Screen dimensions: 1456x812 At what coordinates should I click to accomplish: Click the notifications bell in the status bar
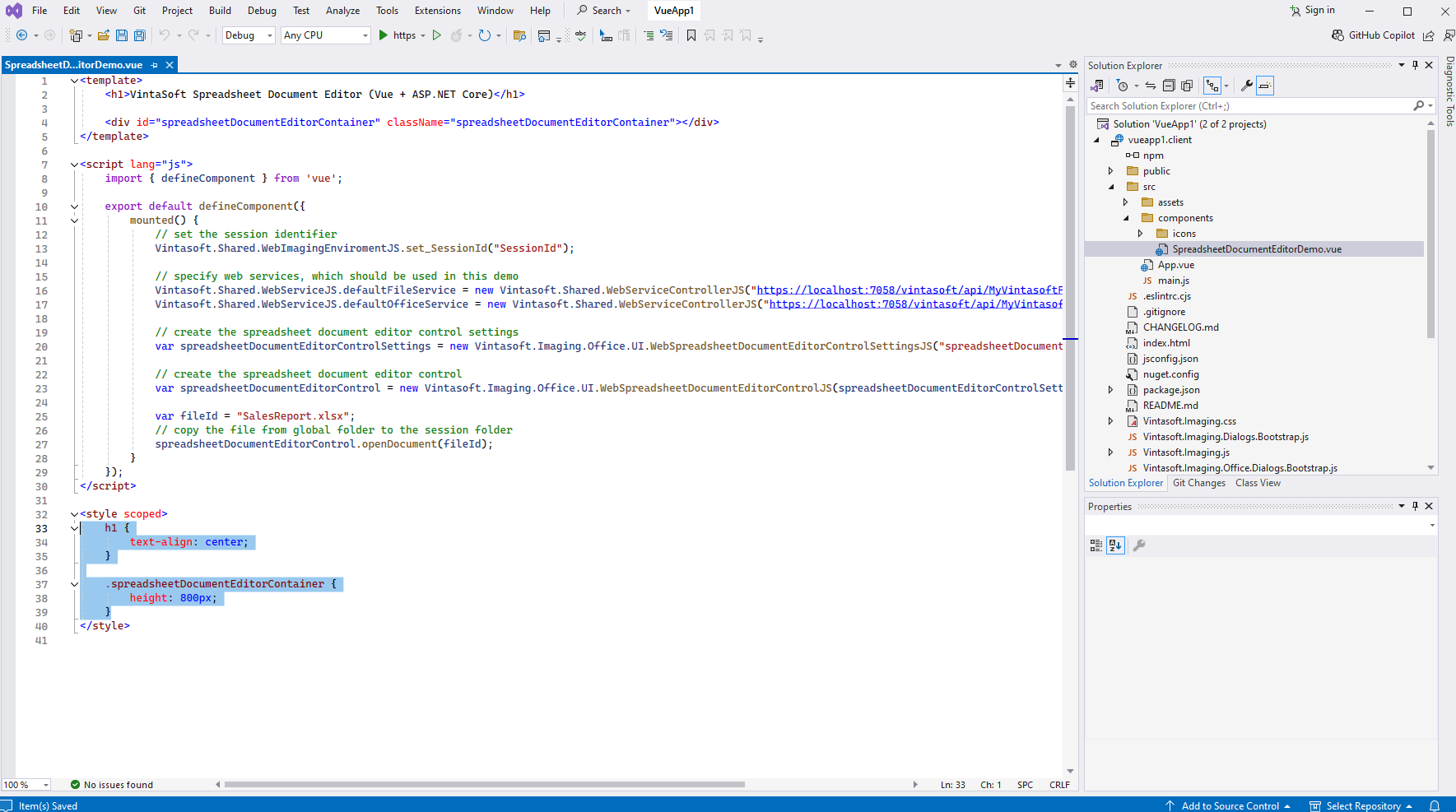pos(1435,805)
